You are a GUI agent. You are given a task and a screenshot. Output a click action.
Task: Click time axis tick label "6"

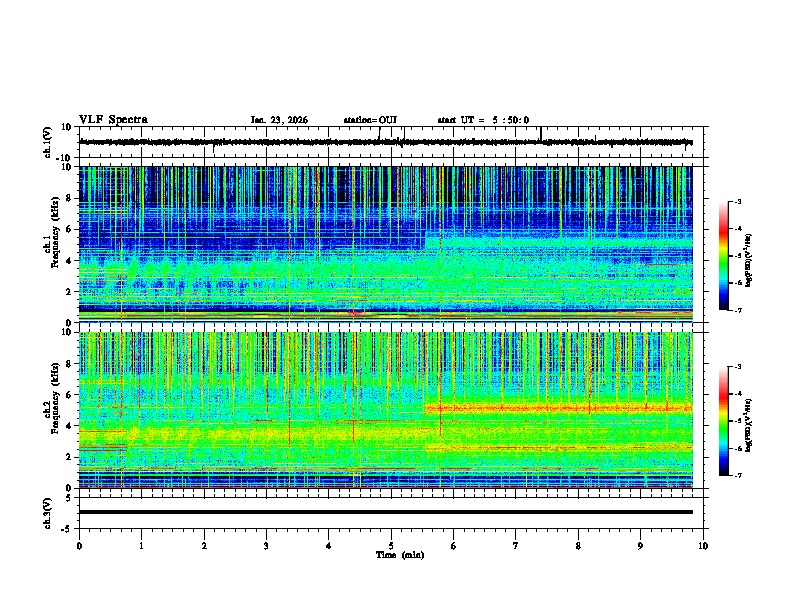(453, 546)
